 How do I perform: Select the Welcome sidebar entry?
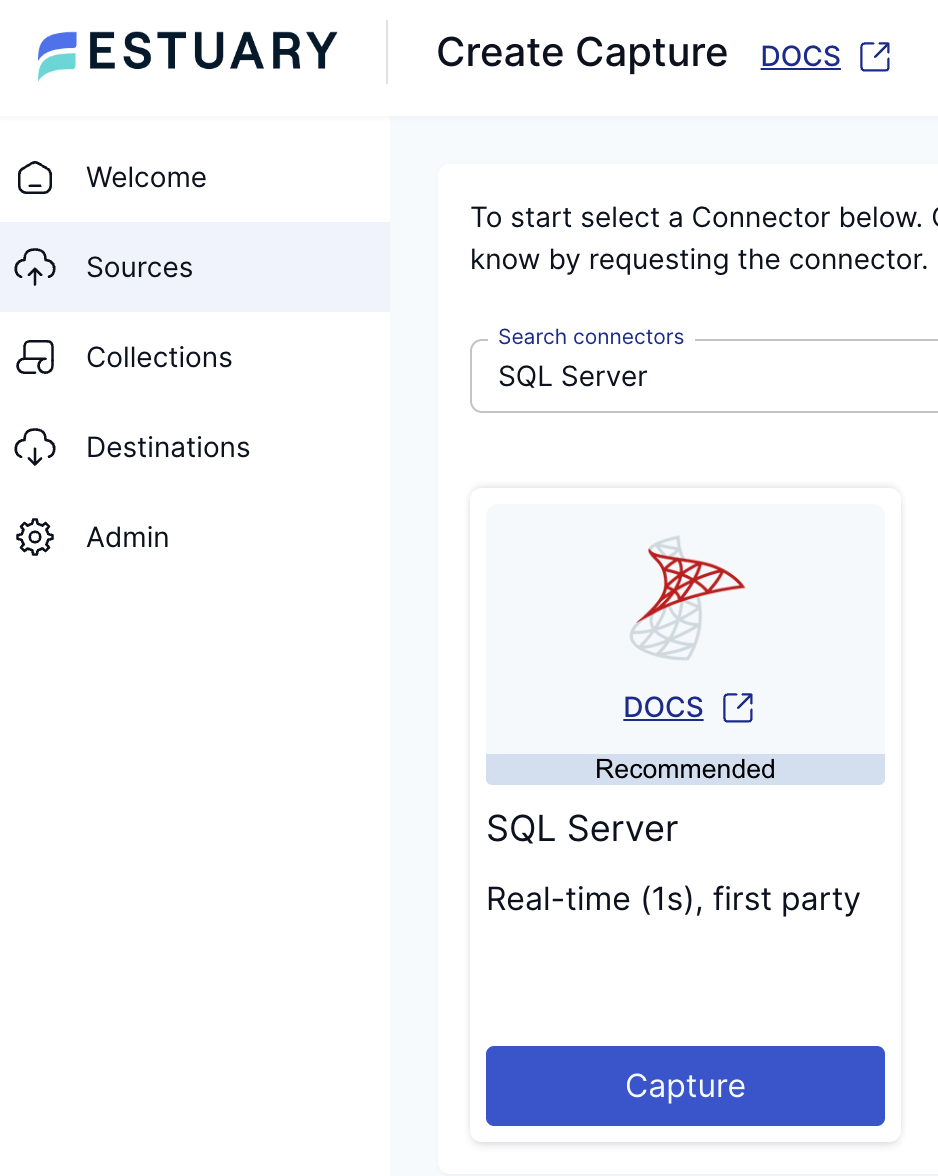pyautogui.click(x=146, y=177)
